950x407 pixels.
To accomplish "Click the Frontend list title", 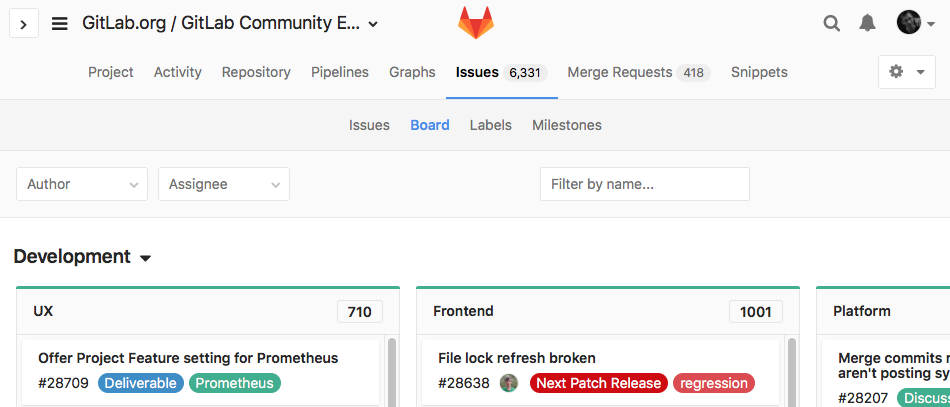I will [x=463, y=311].
